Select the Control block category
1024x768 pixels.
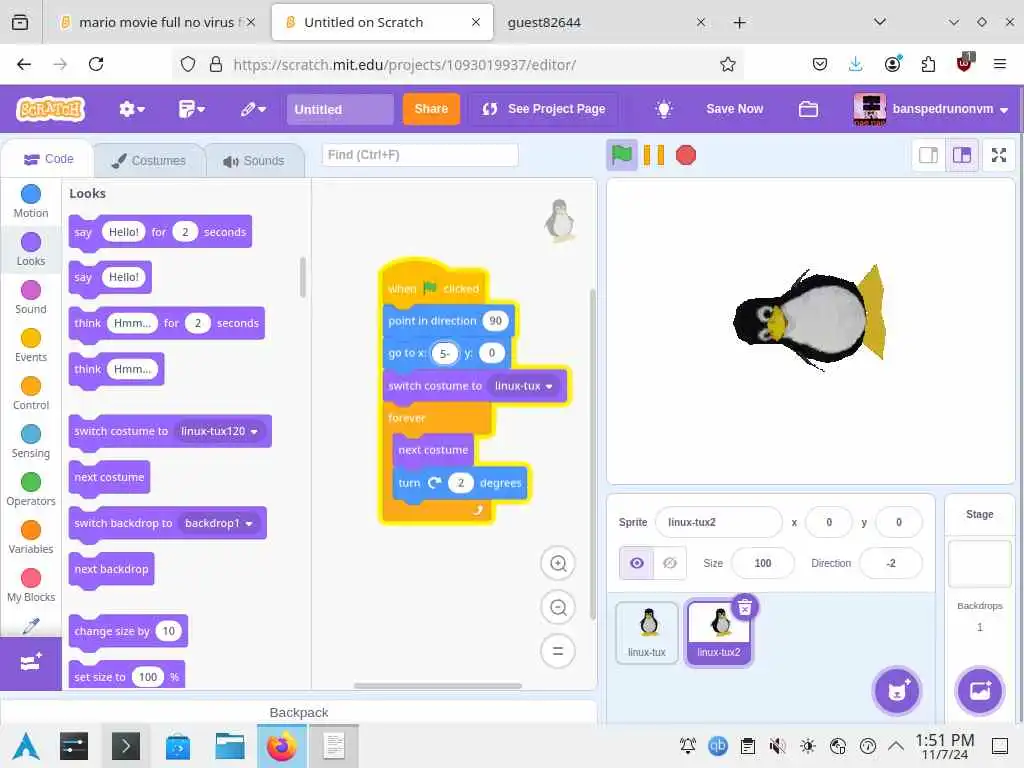click(x=31, y=394)
